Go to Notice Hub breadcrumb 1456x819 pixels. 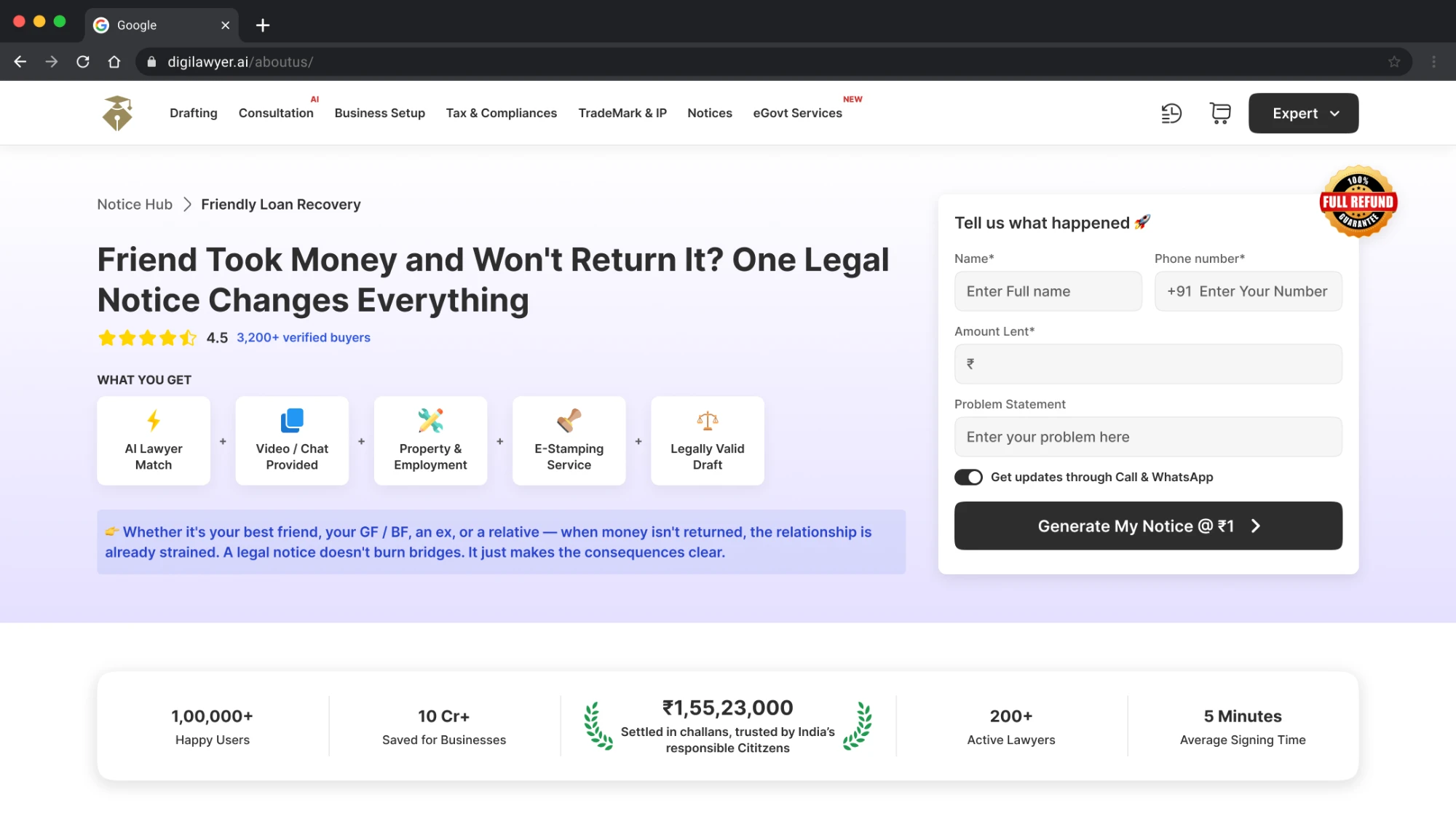click(x=135, y=205)
